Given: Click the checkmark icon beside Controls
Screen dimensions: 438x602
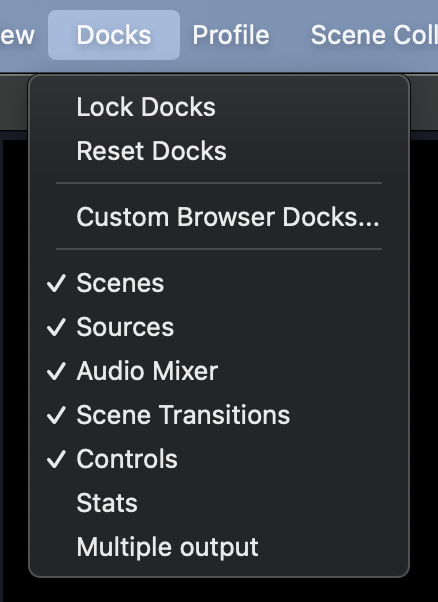Looking at the screenshot, I should coord(56,459).
